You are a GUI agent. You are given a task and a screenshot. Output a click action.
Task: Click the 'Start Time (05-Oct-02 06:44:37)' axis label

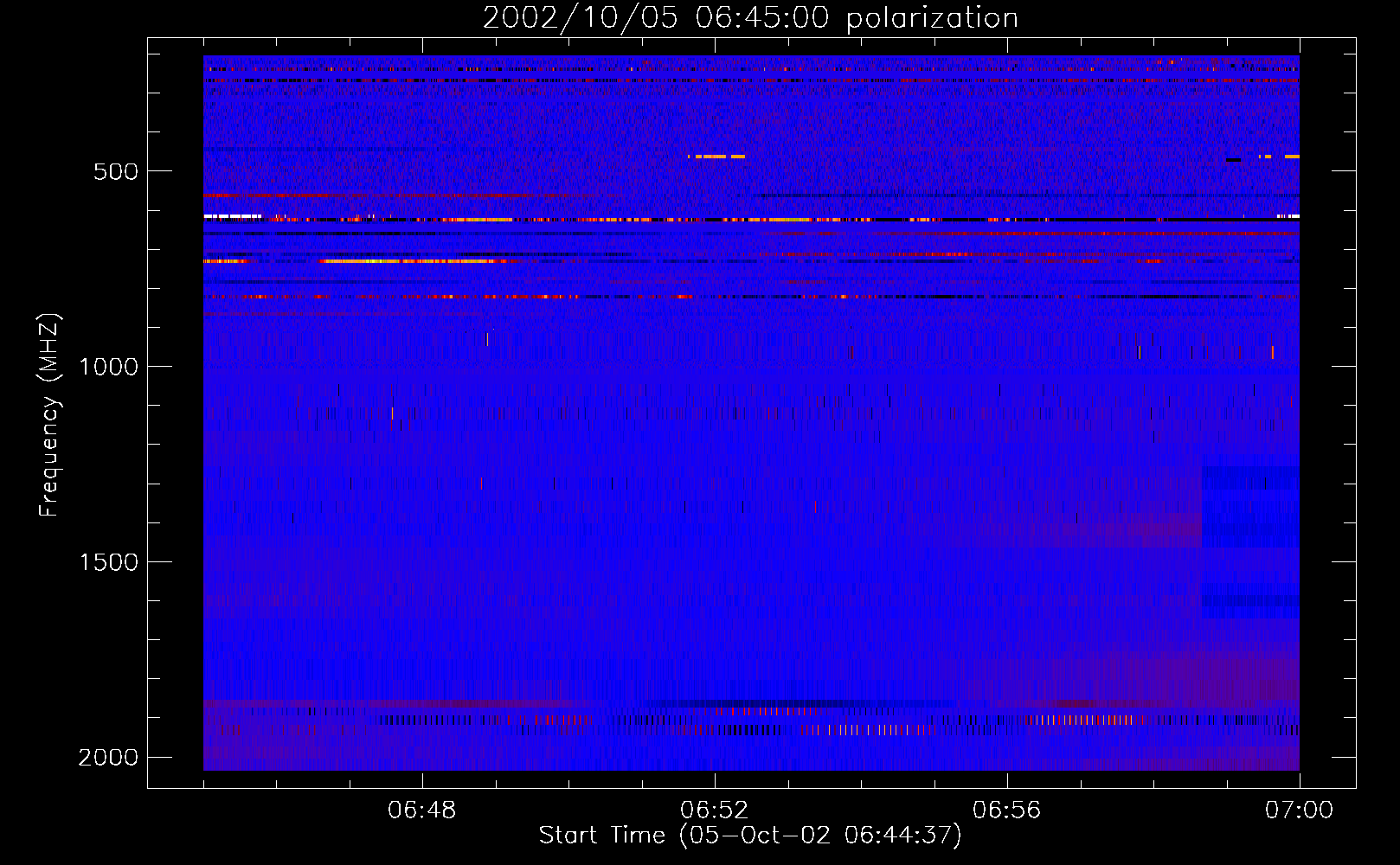(750, 836)
